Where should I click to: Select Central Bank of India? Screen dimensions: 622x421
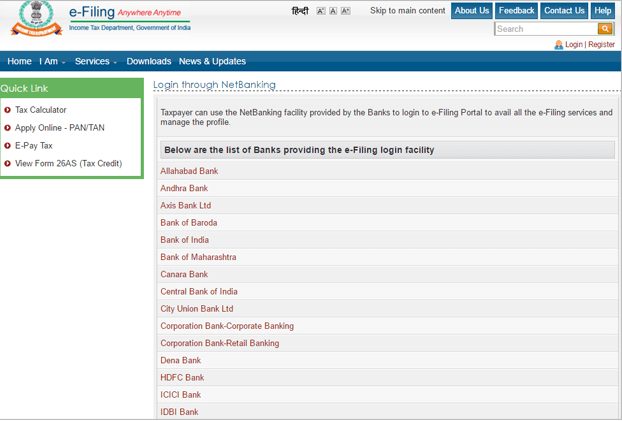pyautogui.click(x=199, y=292)
